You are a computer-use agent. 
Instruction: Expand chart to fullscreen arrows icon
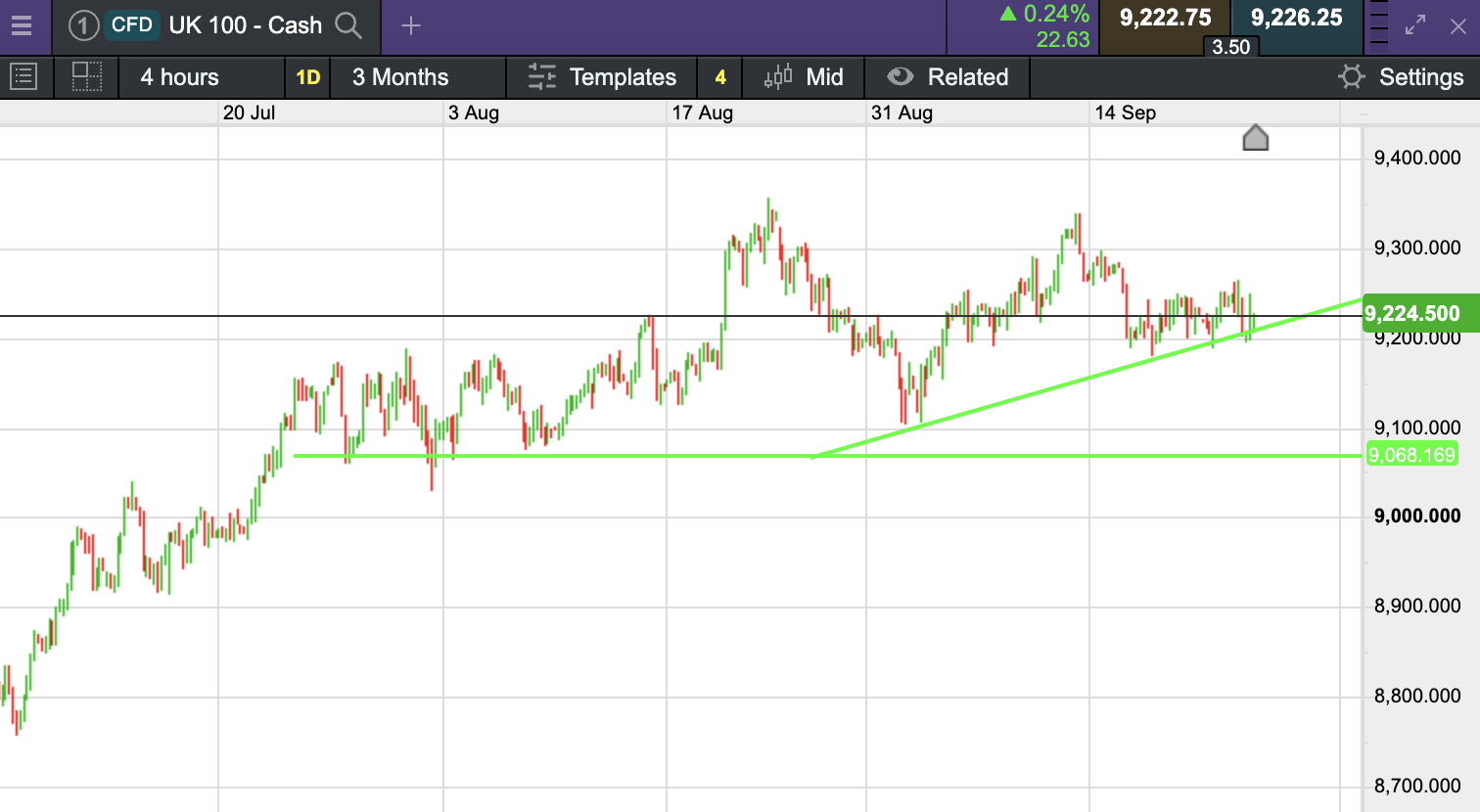coord(1415,26)
